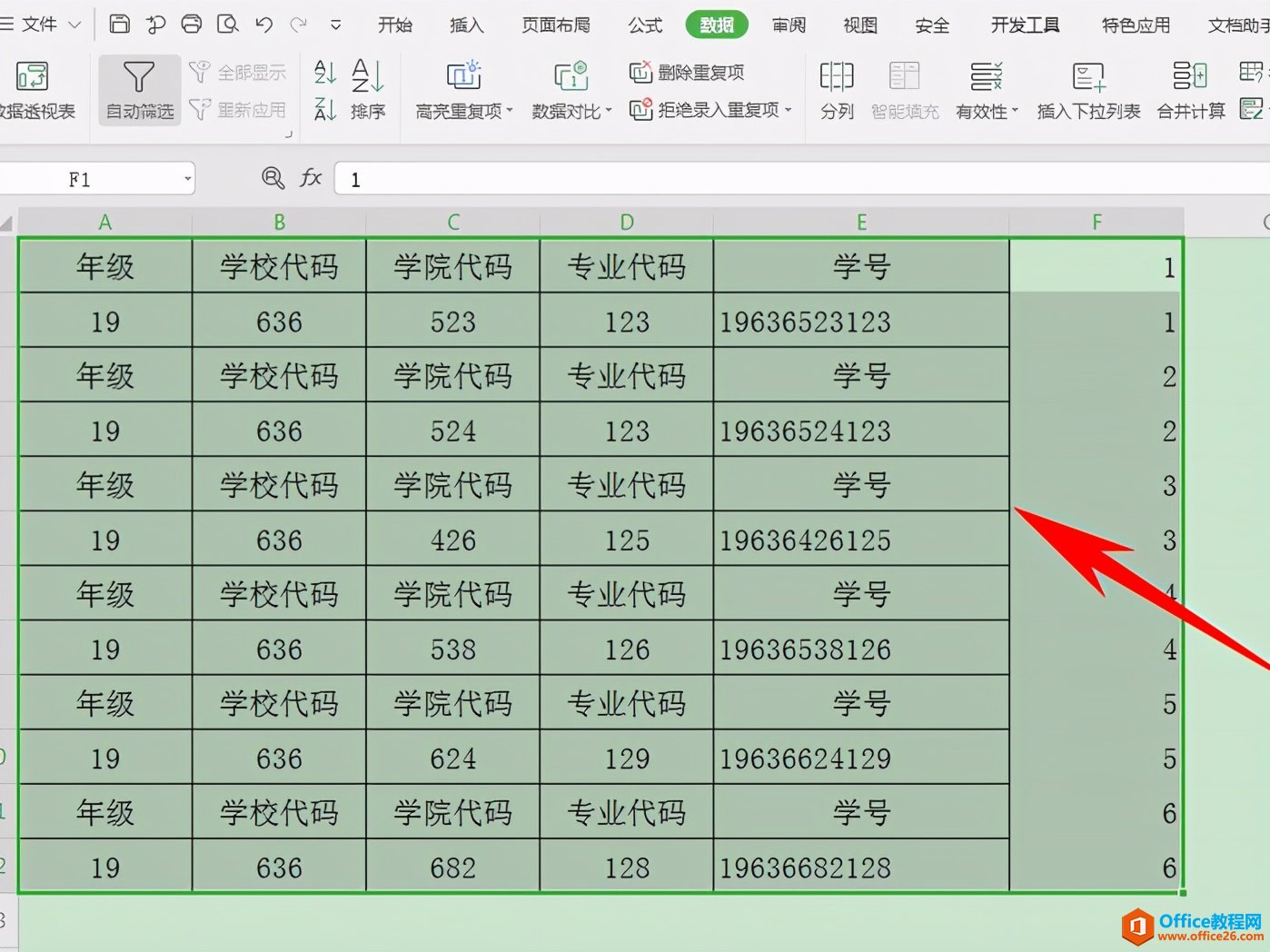
Task: Select column F header
Action: 1096,223
